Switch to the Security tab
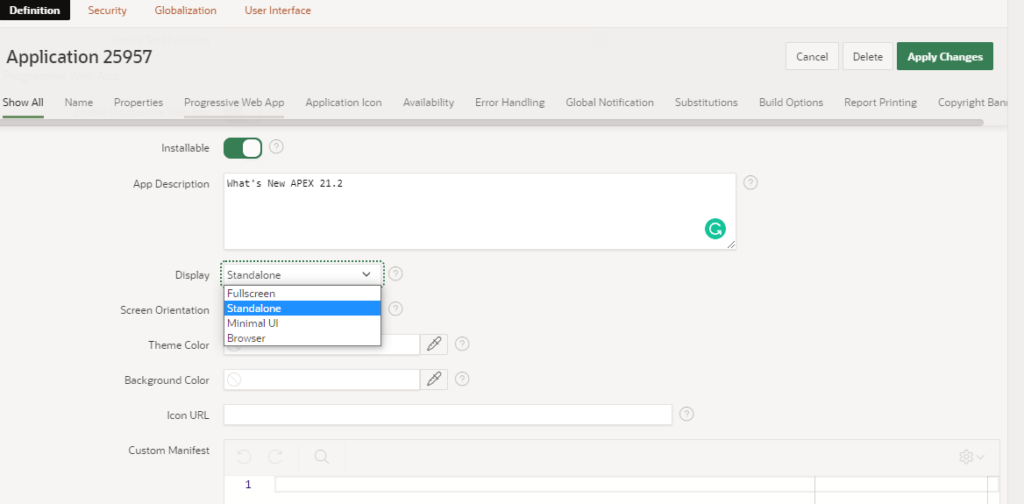 [x=107, y=10]
